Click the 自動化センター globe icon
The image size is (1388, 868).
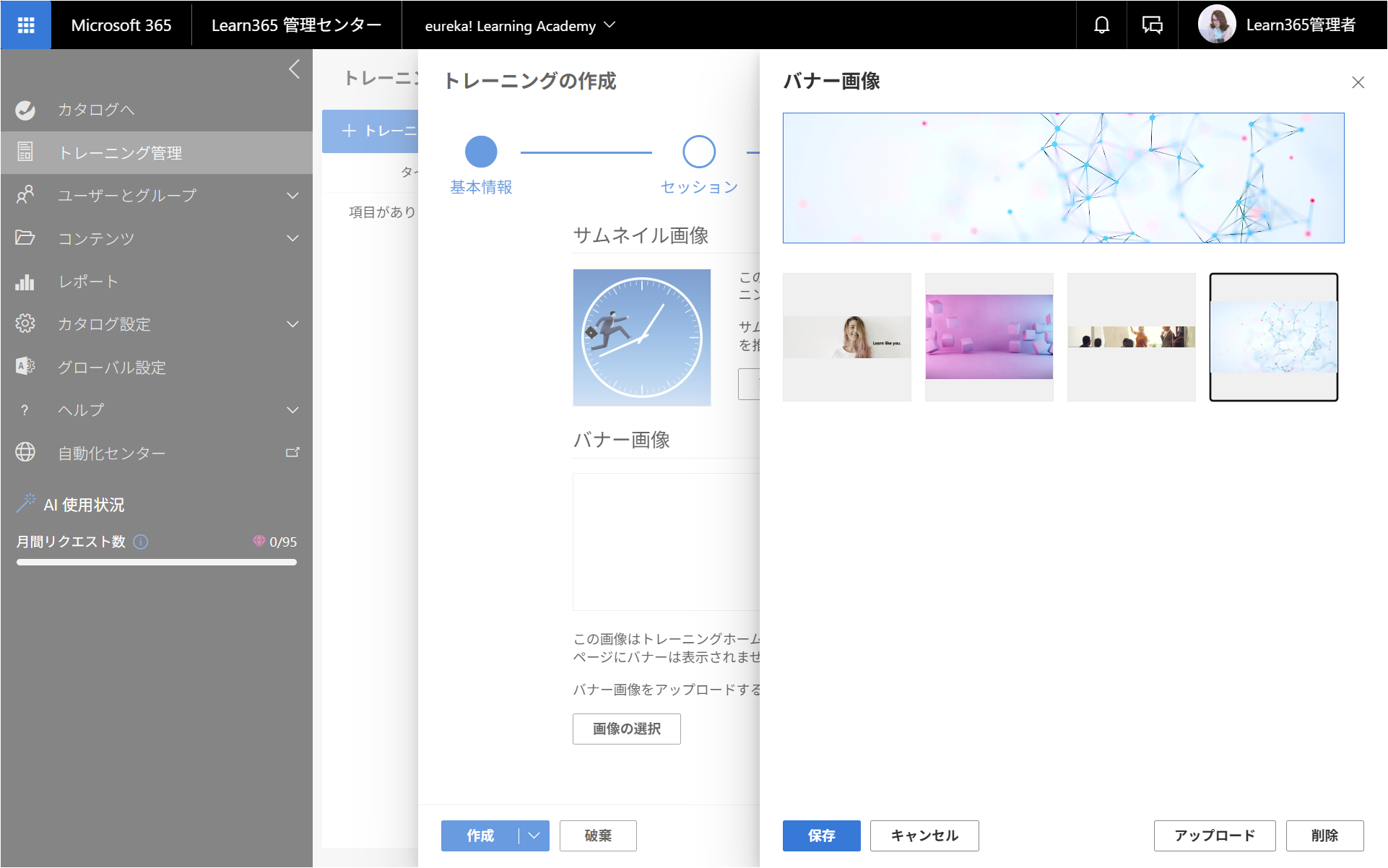click(x=25, y=452)
